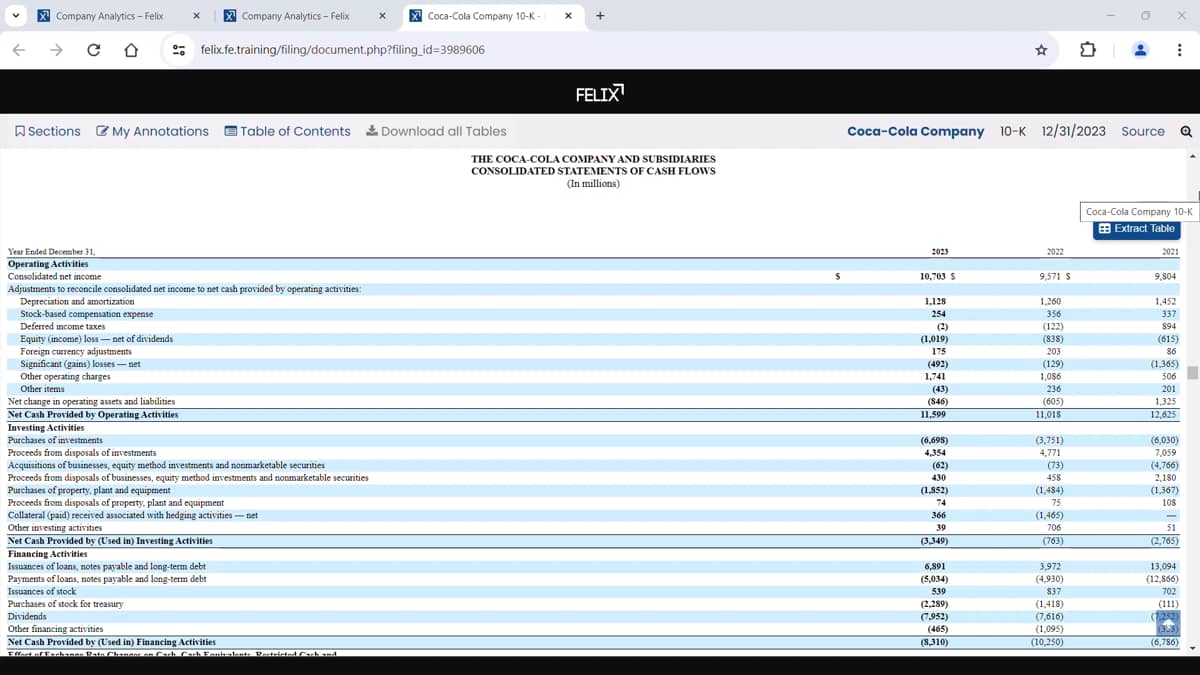Click the browser back arrow

pos(19,50)
